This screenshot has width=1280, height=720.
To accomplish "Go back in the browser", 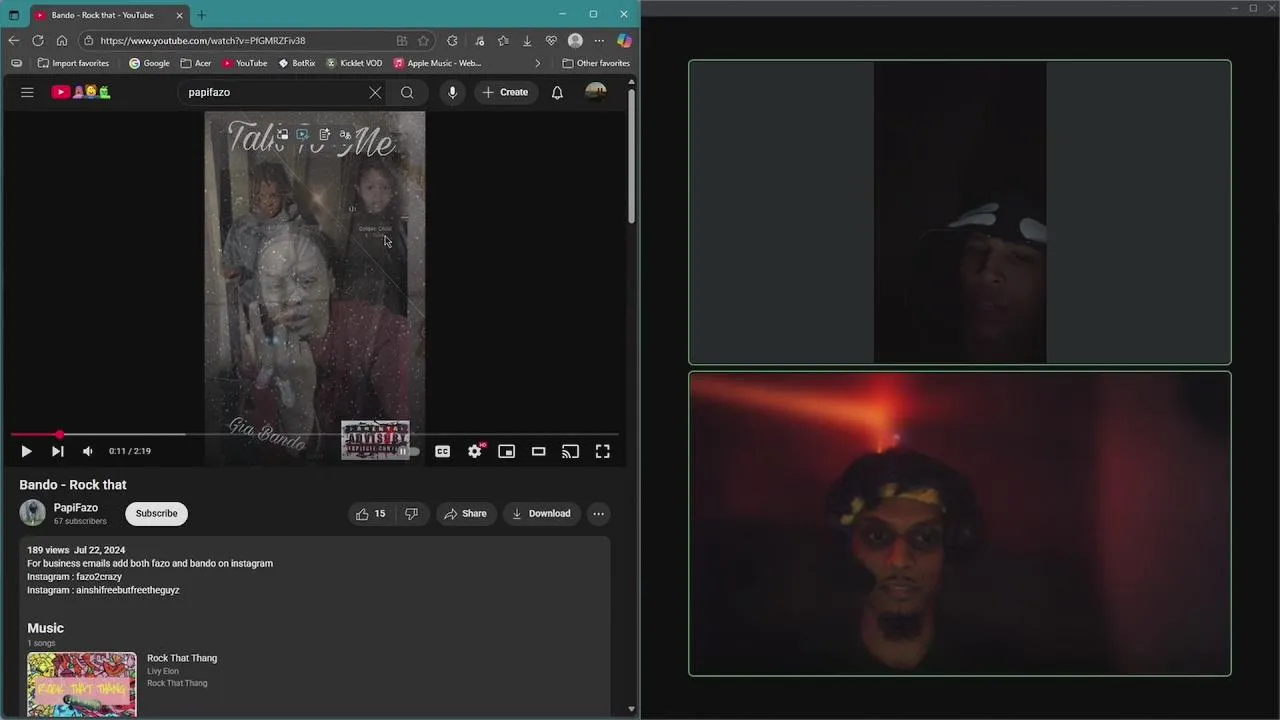I will point(13,41).
